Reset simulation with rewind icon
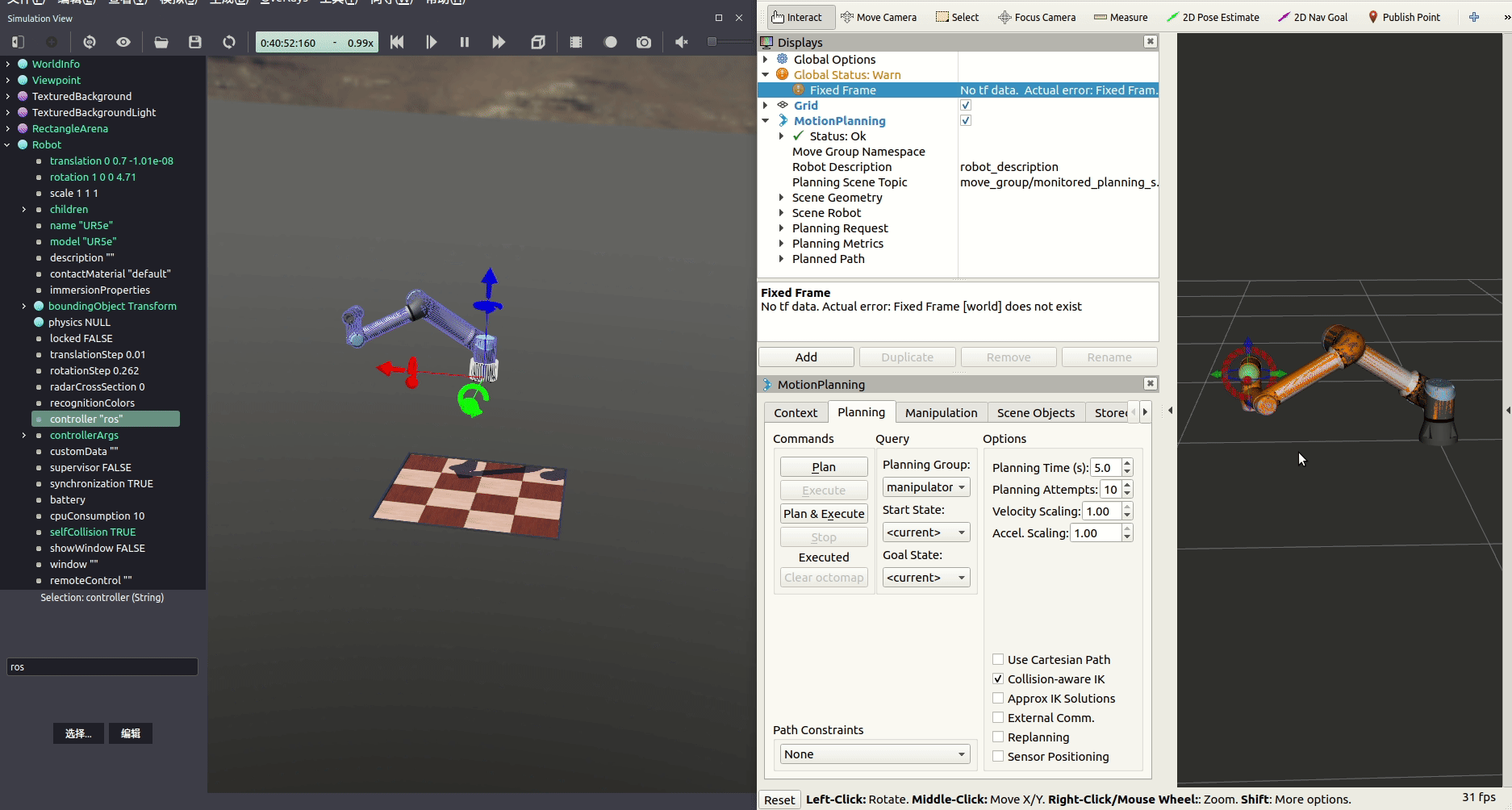 (397, 42)
